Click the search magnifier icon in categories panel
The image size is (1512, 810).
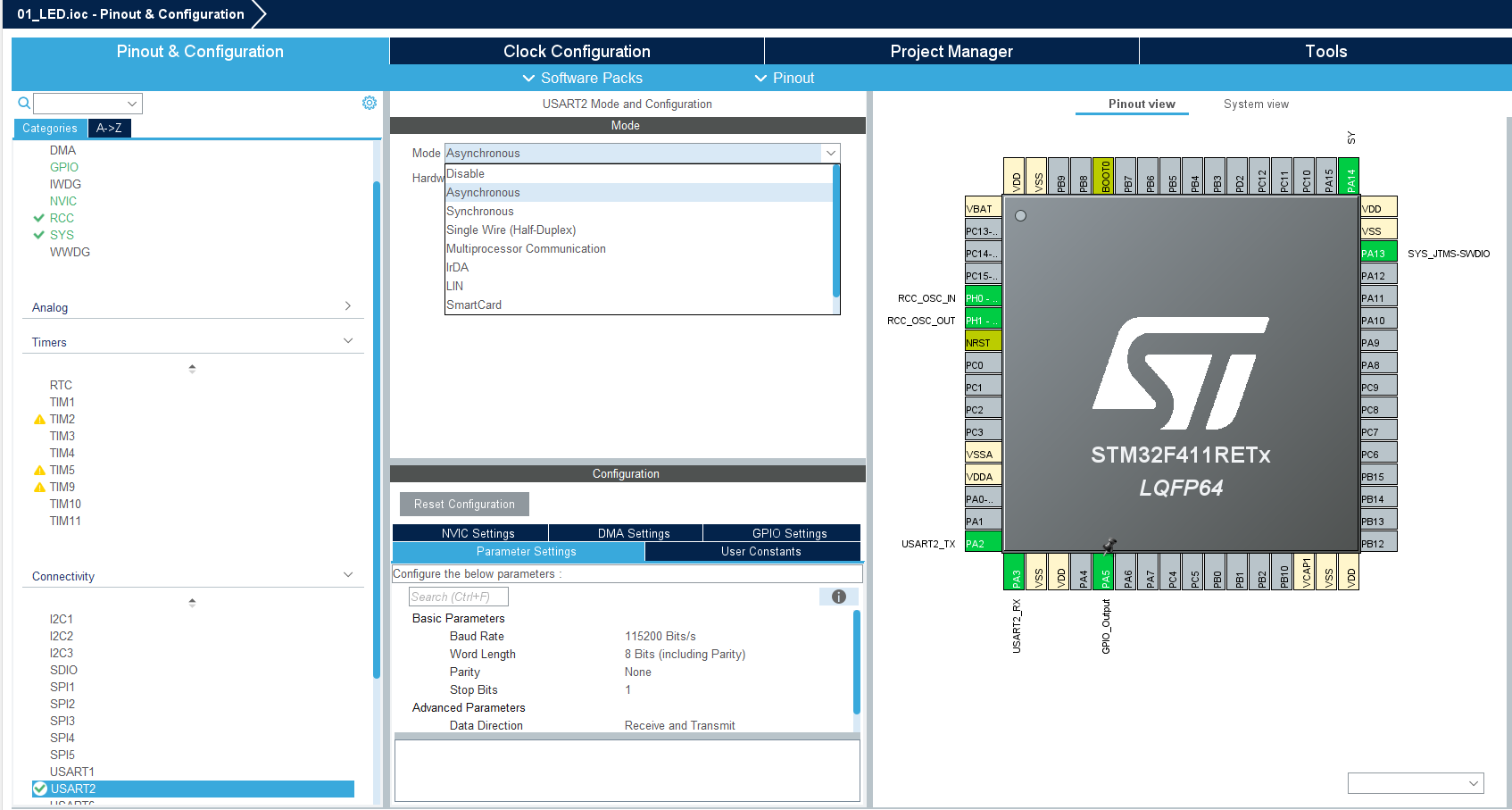click(x=24, y=104)
